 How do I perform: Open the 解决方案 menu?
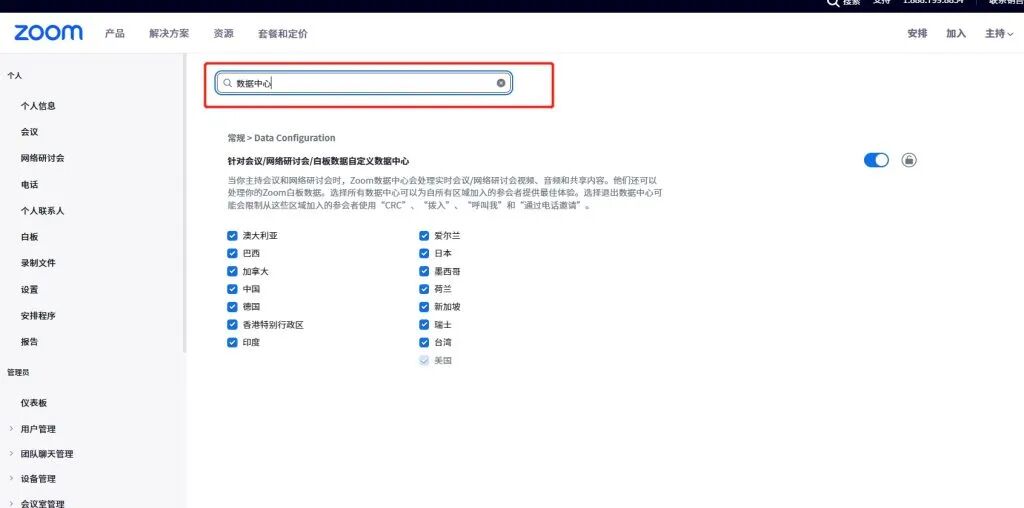point(169,33)
